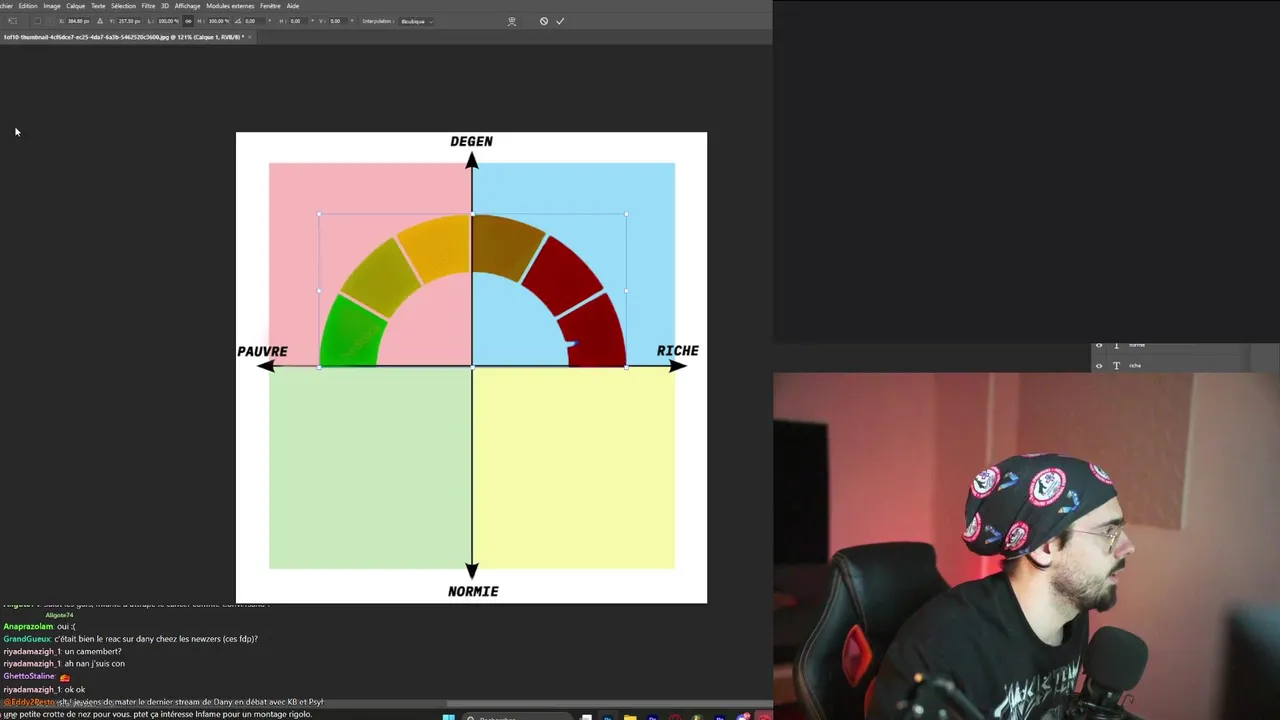
Task: Click the left-middle transform handle
Action: 319,290
